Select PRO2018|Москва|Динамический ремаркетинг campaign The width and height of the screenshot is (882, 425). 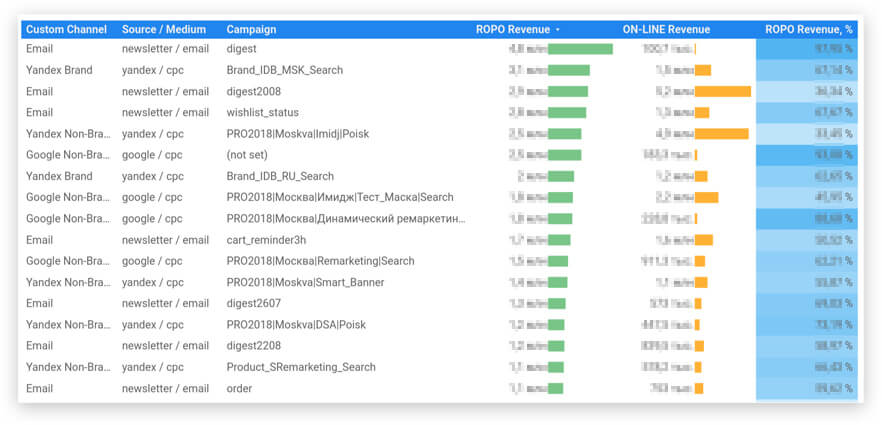(x=346, y=219)
